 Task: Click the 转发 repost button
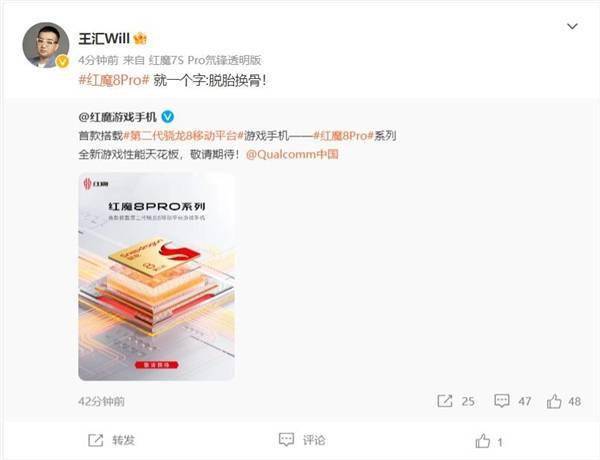pos(111,440)
